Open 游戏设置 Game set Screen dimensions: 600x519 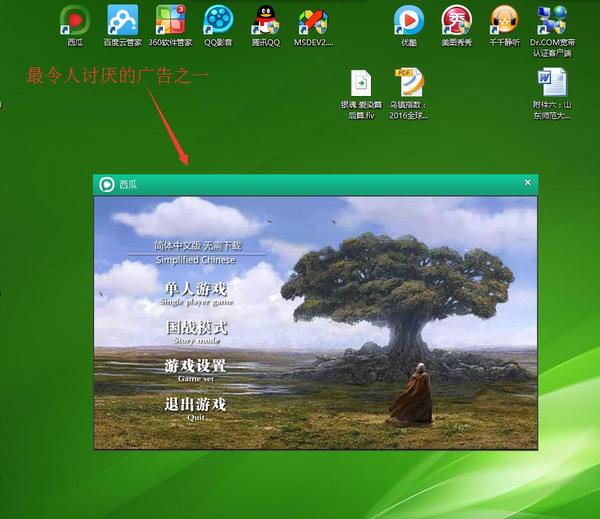pos(196,370)
